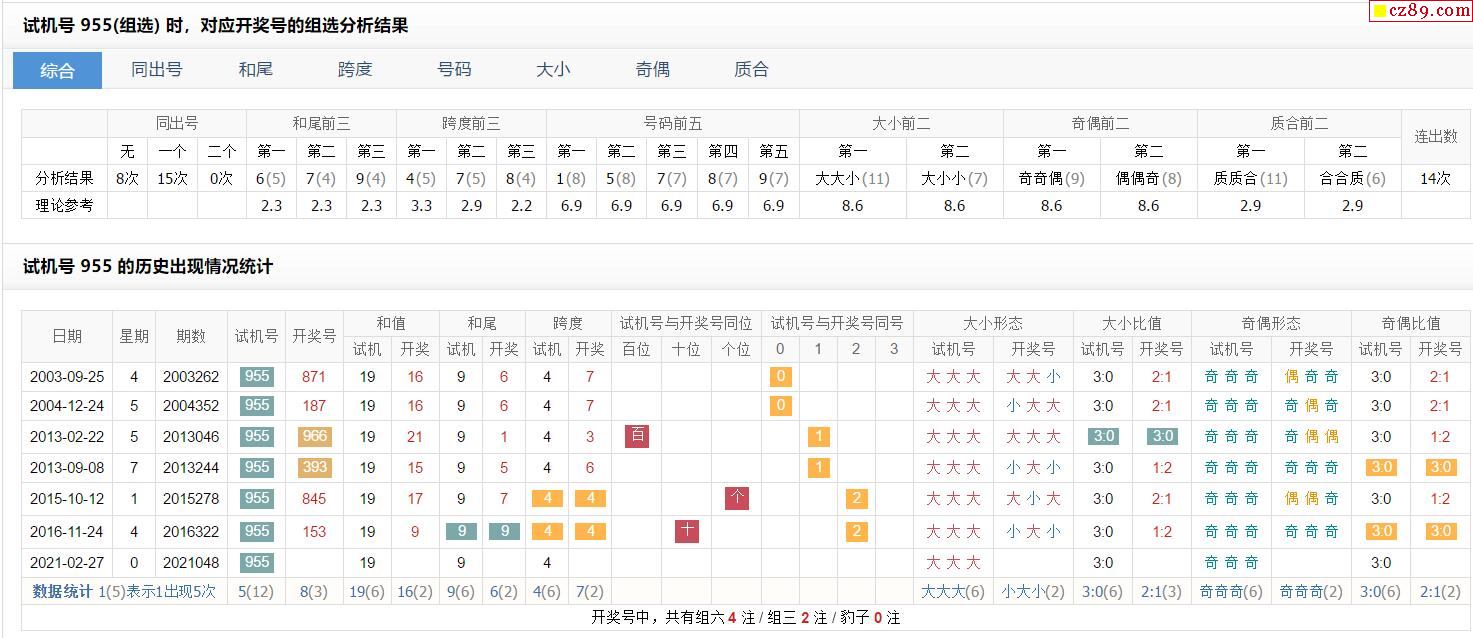Click the red 百 position badge

click(636, 436)
